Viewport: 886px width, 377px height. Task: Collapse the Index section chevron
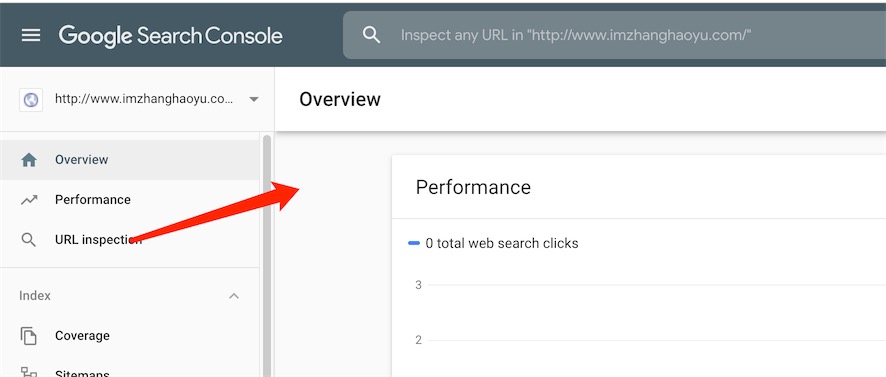(x=234, y=296)
